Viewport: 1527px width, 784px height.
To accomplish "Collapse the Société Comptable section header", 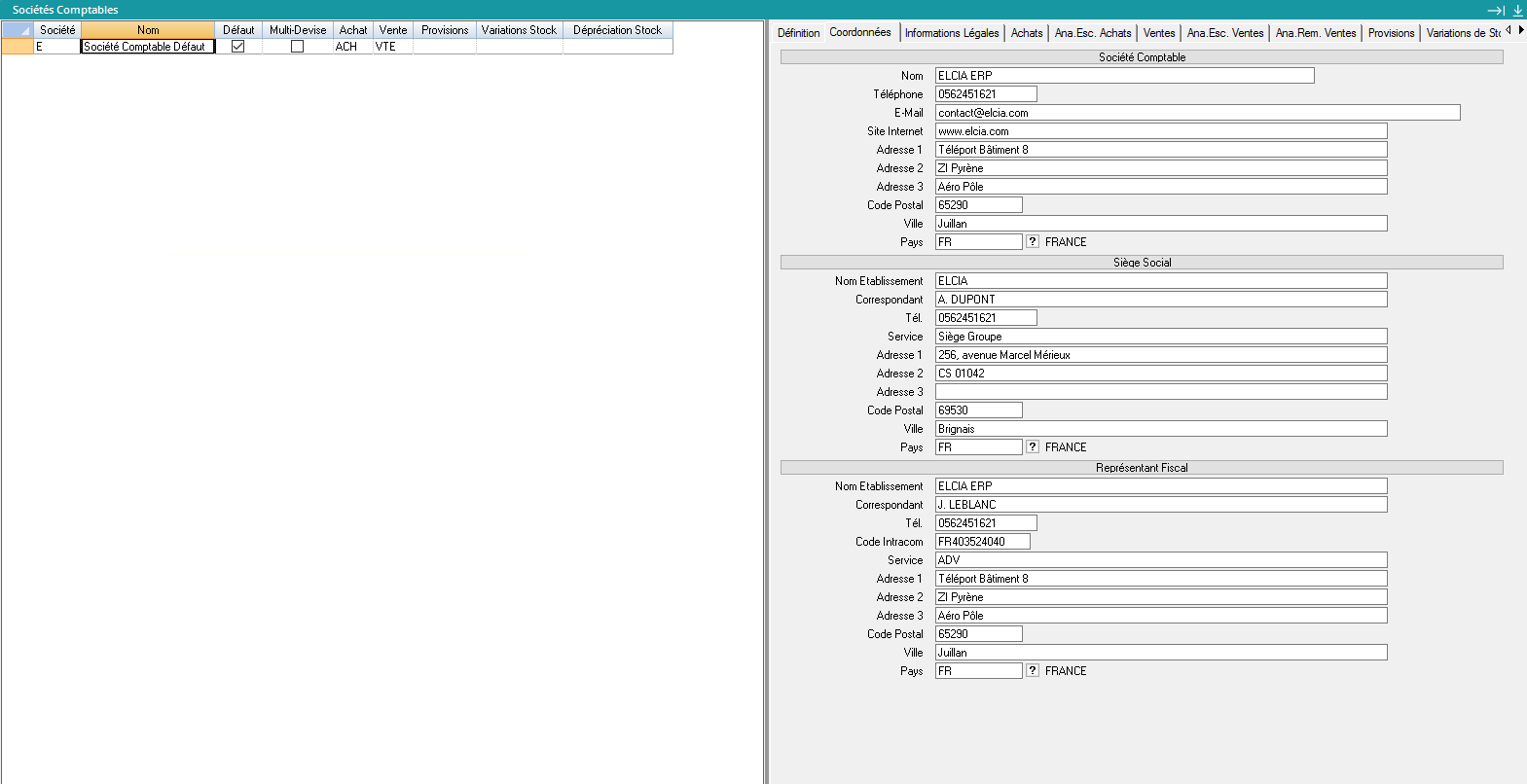I will click(1142, 57).
